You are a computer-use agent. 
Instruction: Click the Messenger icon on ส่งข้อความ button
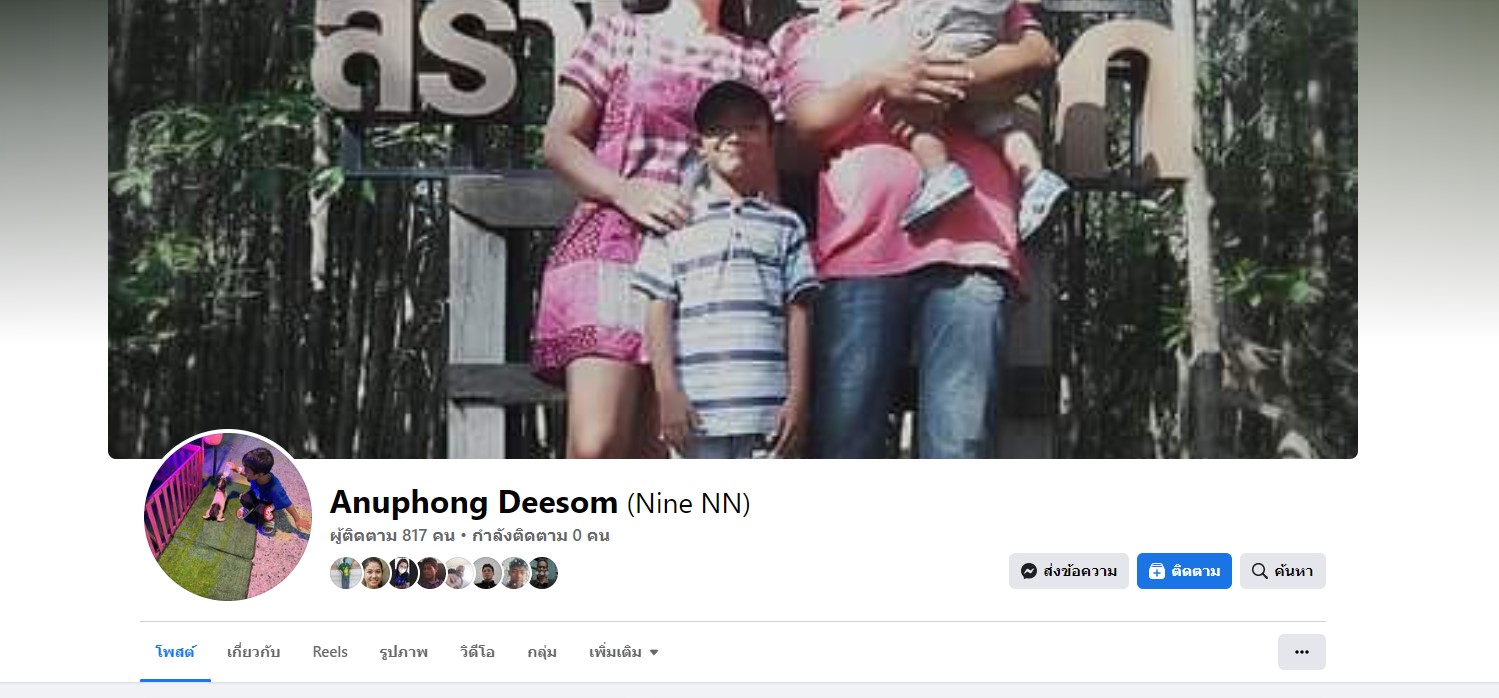pyautogui.click(x=1028, y=571)
